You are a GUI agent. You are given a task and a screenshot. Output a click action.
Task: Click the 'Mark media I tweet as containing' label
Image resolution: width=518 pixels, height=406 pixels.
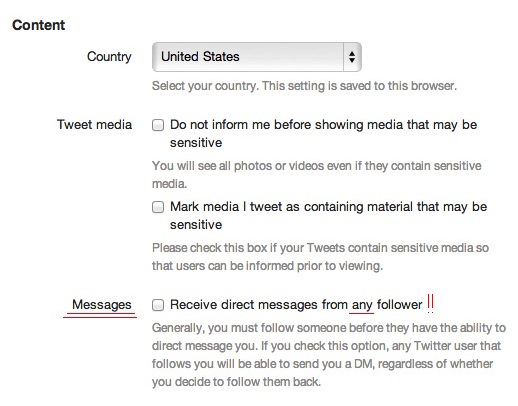[x=328, y=216]
